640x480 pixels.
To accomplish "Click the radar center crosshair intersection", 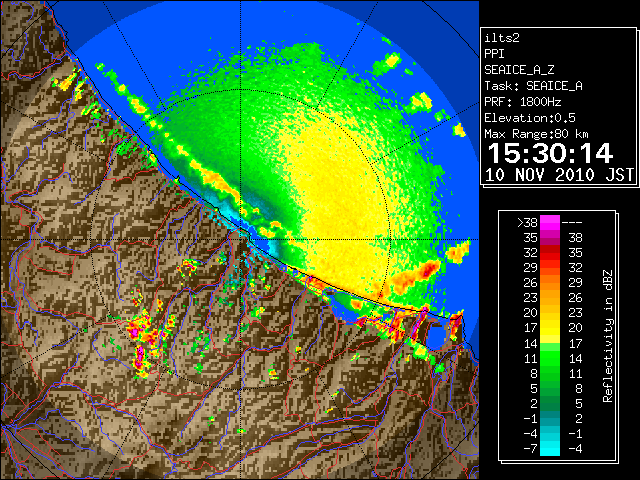I will pos(240,239).
